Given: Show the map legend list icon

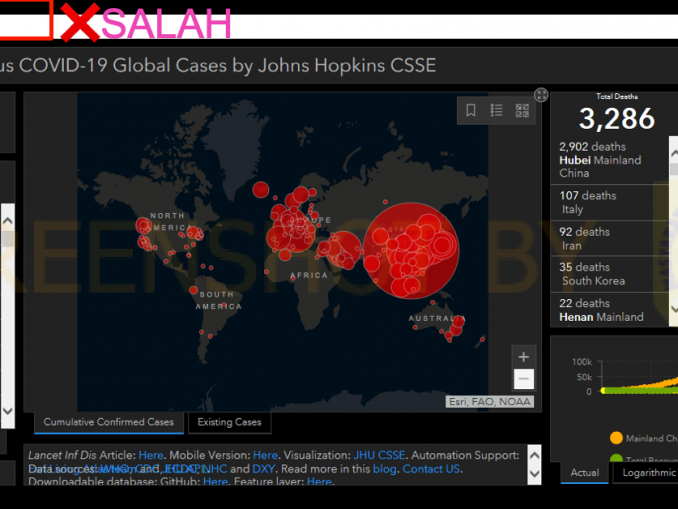Looking at the screenshot, I should tap(496, 110).
